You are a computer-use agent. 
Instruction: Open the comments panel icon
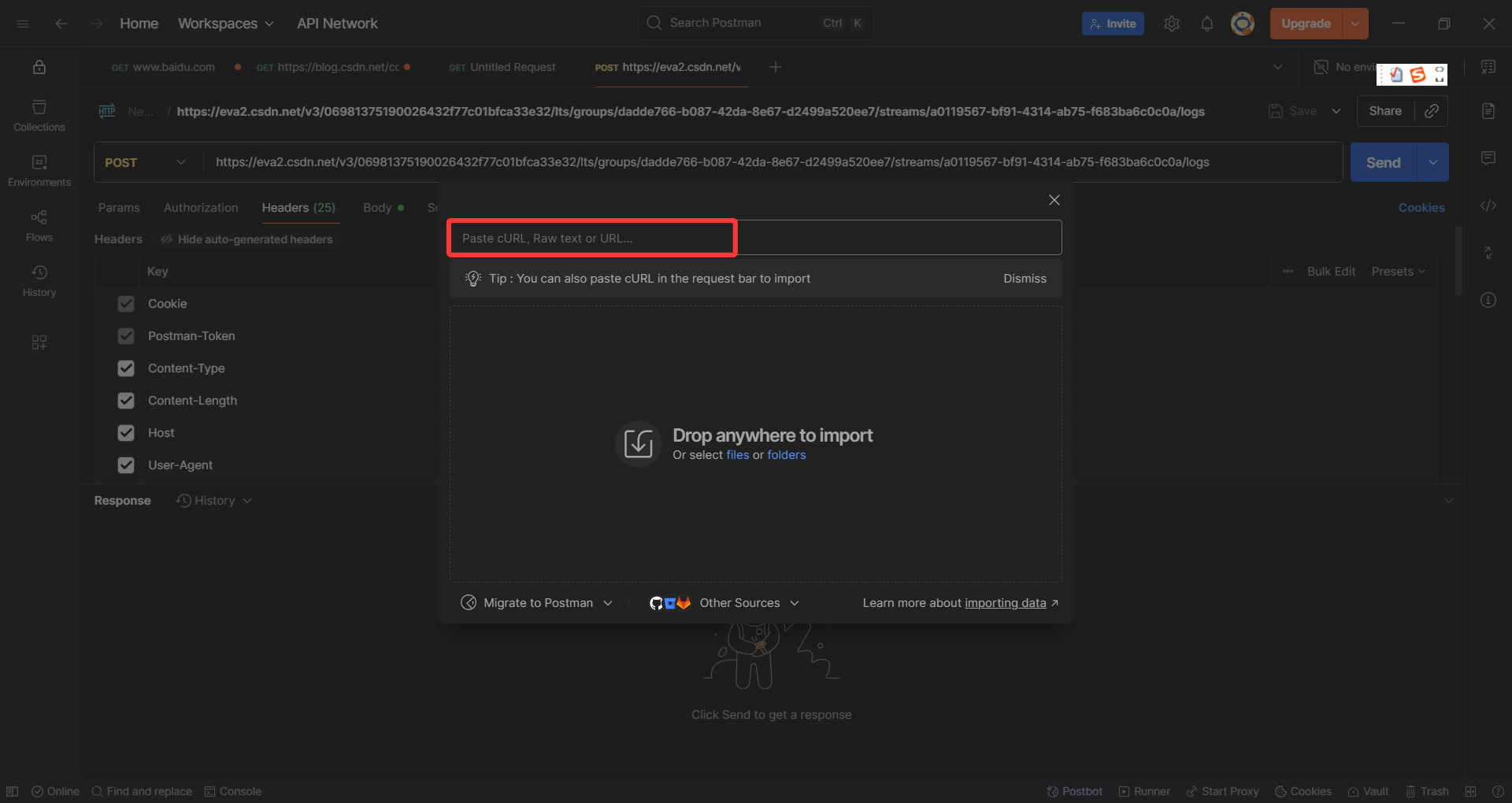point(1488,158)
